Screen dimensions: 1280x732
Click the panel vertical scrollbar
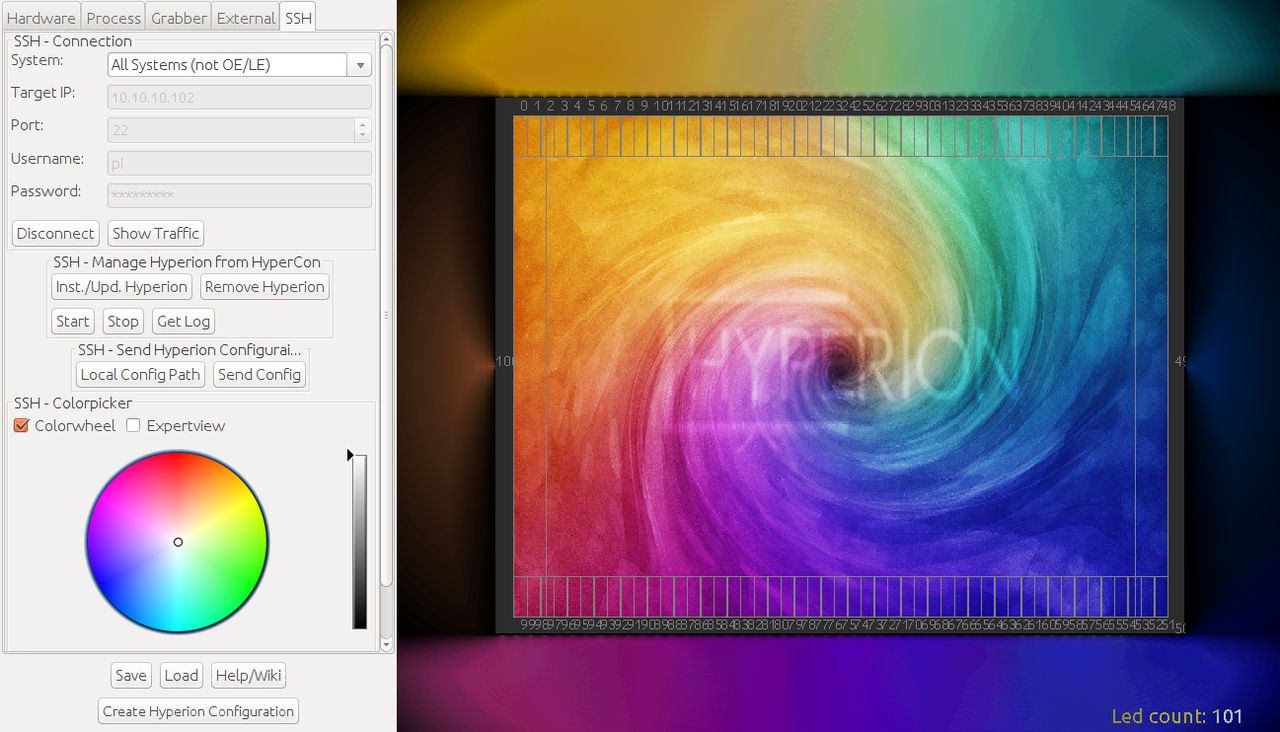point(387,317)
